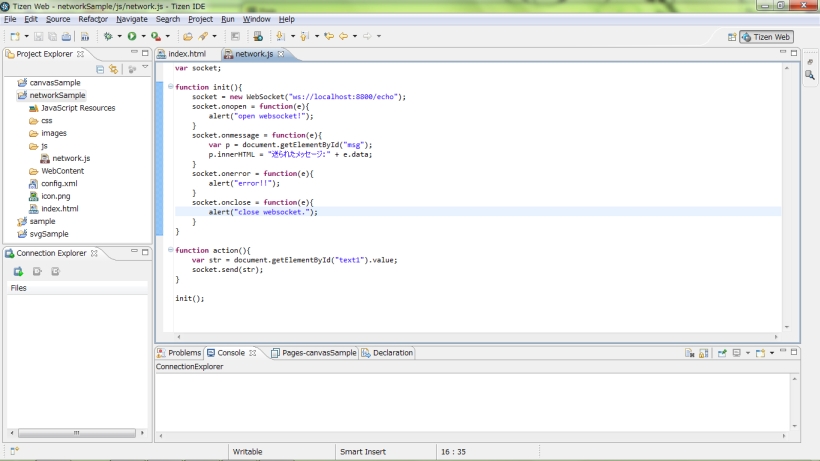This screenshot has height=461, width=820.
Task: Open the External Tools dropdown arrow
Action: [167, 37]
